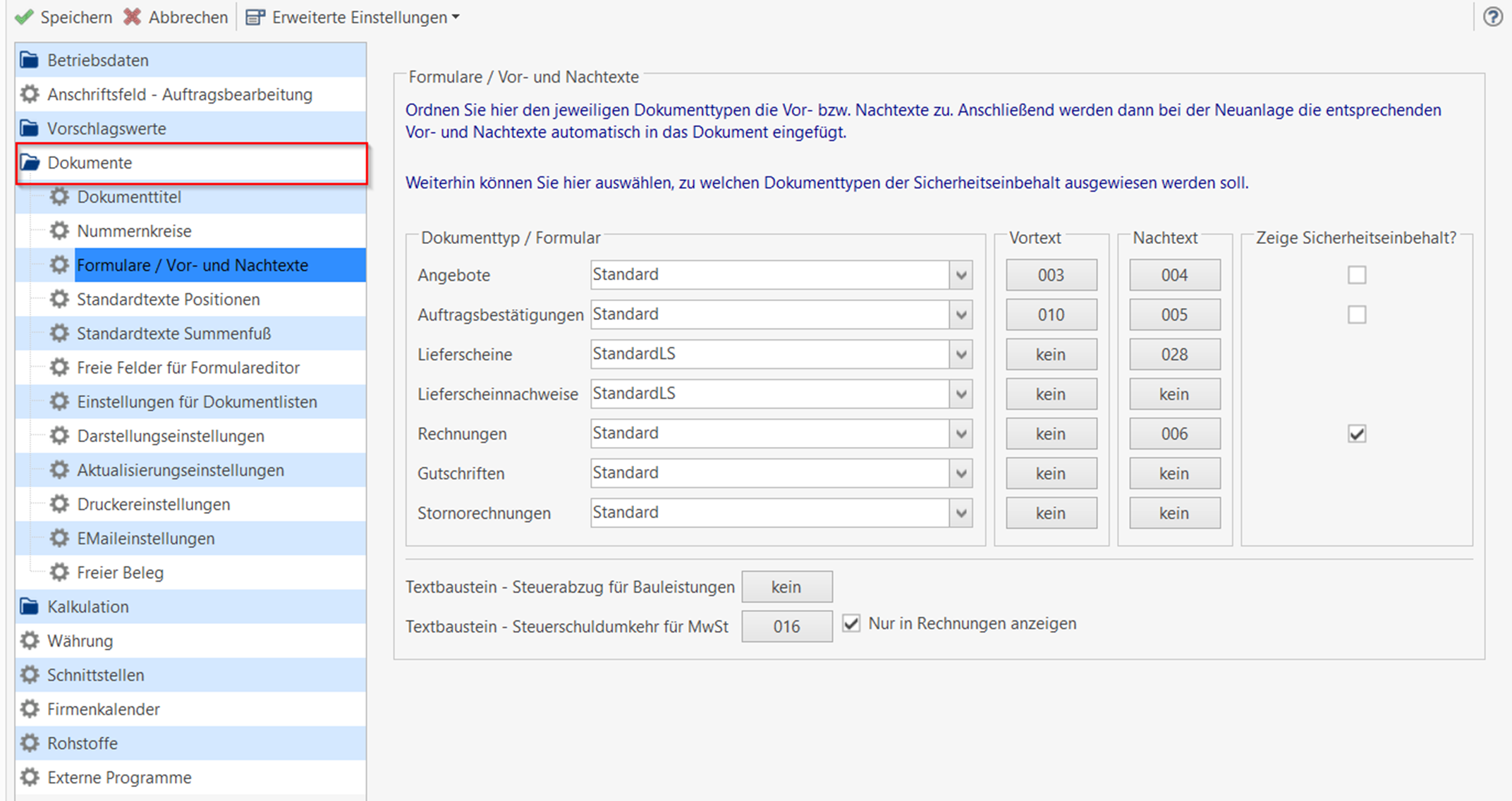Open the Lieferscheine formular dropdown
Screen dimensions: 1512x801
point(961,354)
